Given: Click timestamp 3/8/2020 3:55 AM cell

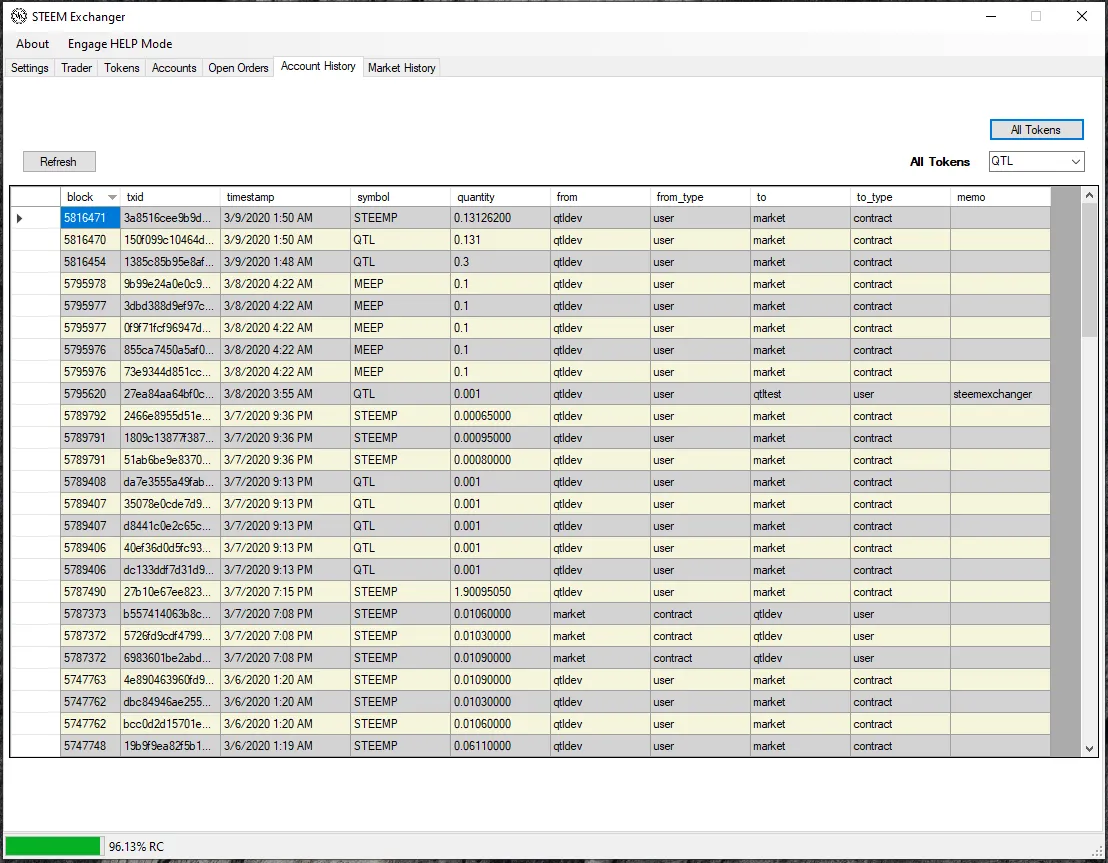Looking at the screenshot, I should tap(285, 394).
